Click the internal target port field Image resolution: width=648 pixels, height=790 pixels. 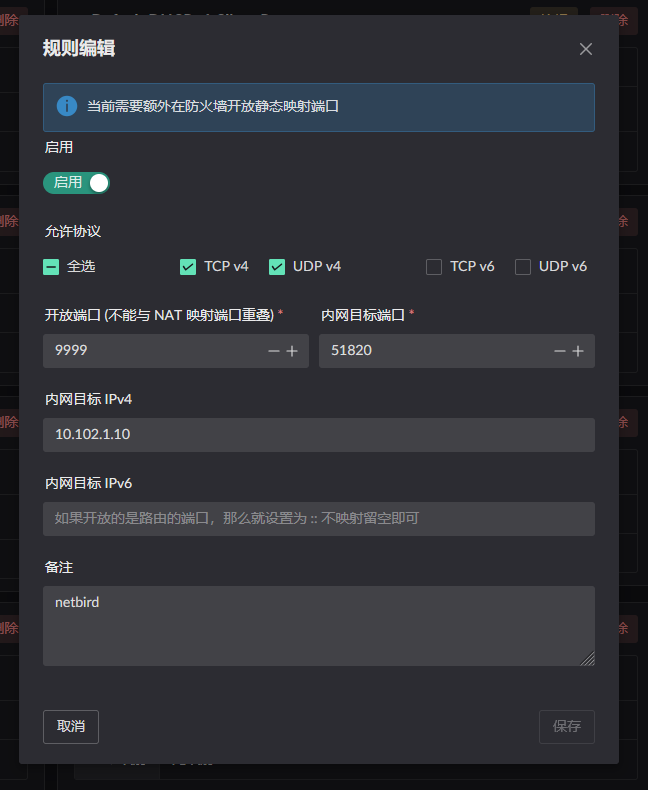[x=430, y=351]
